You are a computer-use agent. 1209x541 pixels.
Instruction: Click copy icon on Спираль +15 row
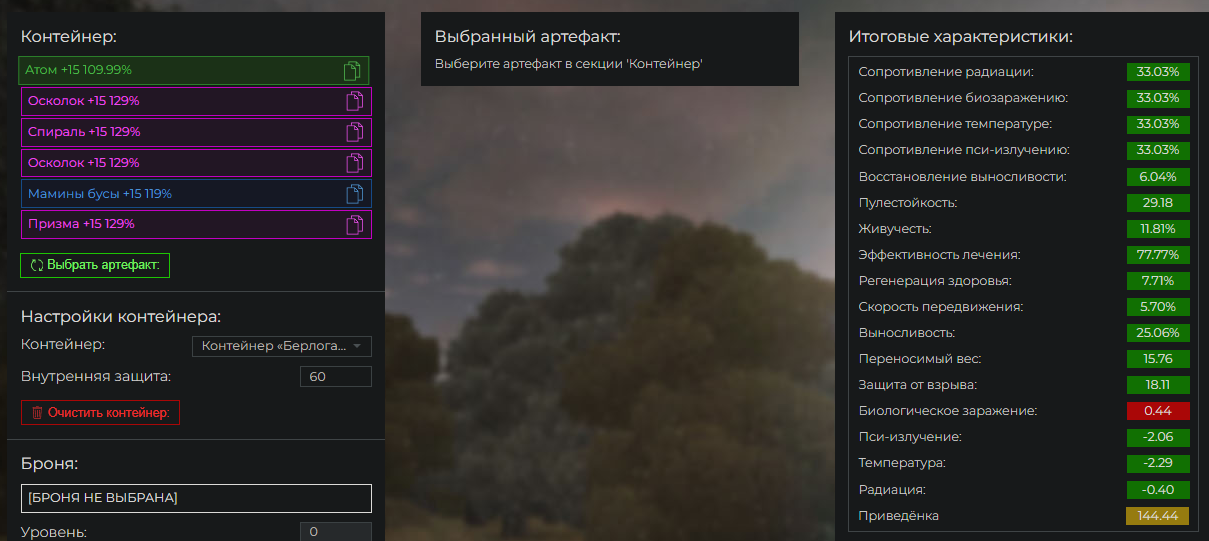[354, 132]
